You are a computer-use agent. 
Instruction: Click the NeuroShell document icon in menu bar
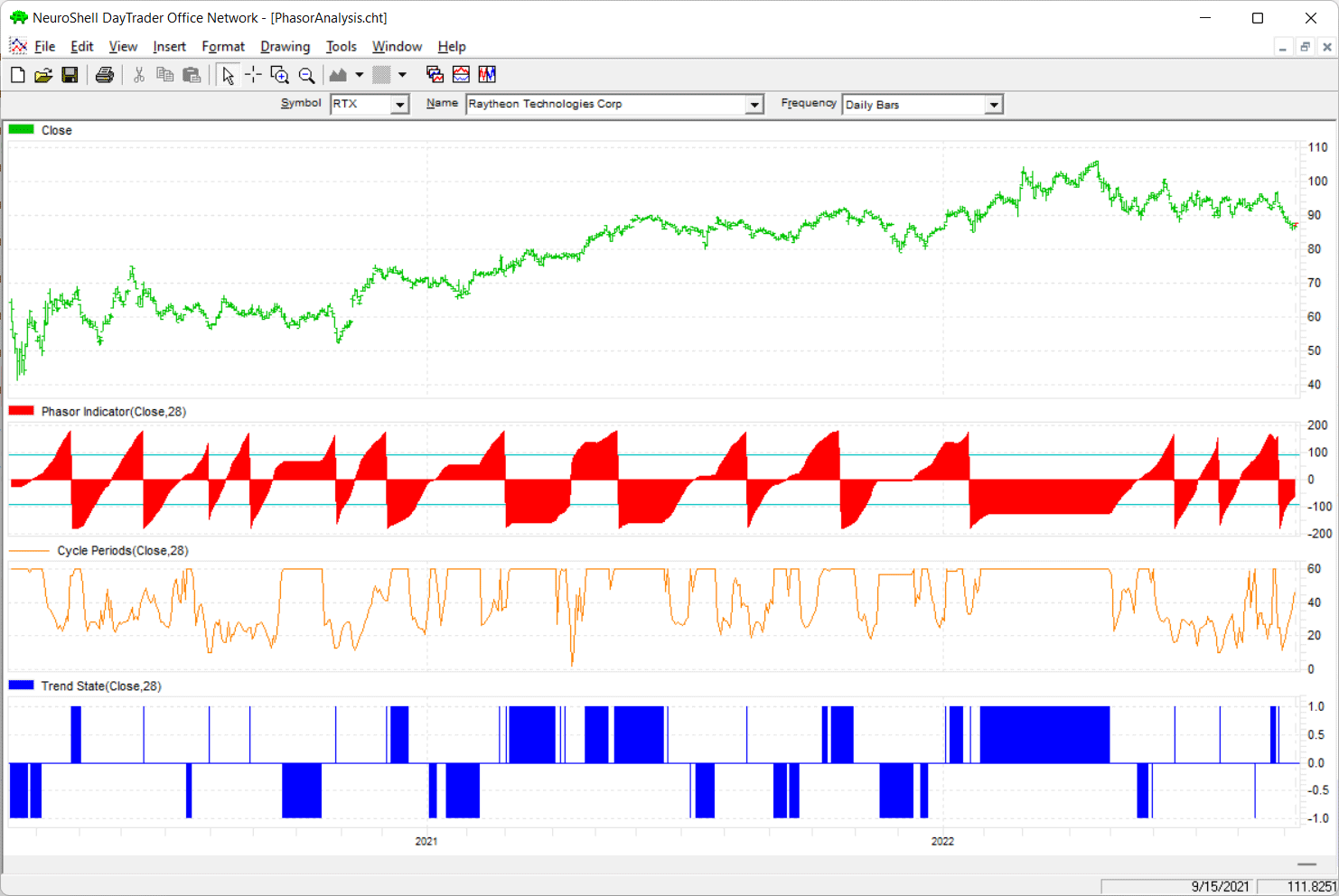point(17,46)
